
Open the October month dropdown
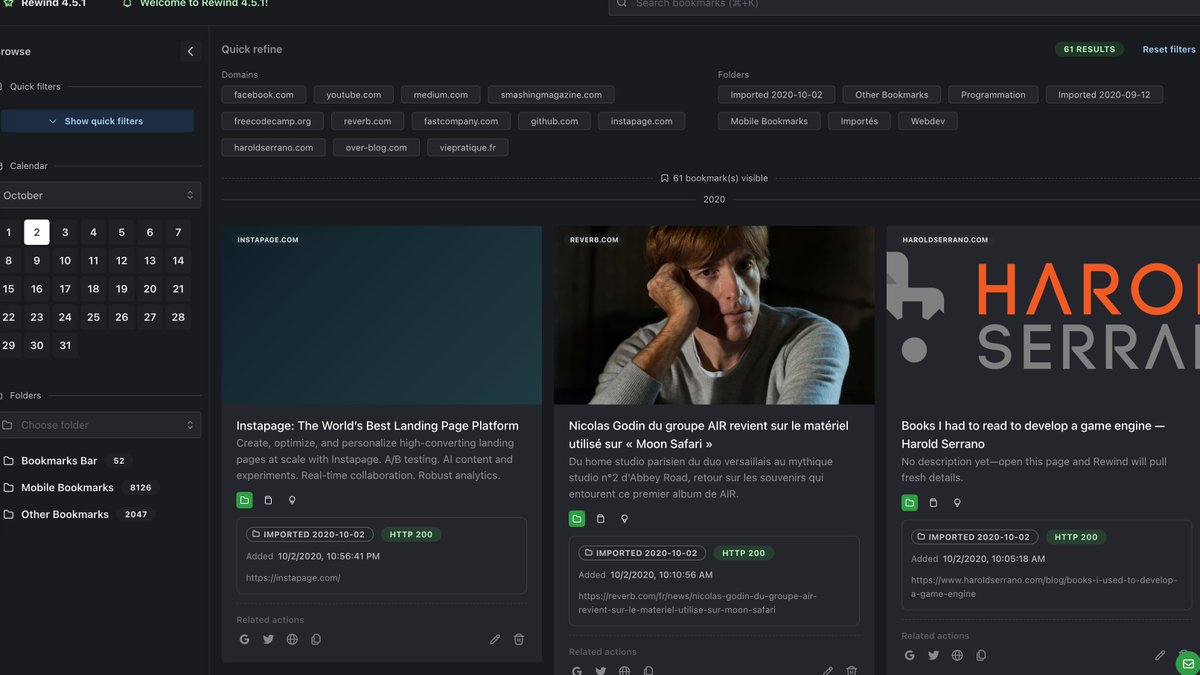click(x=98, y=195)
